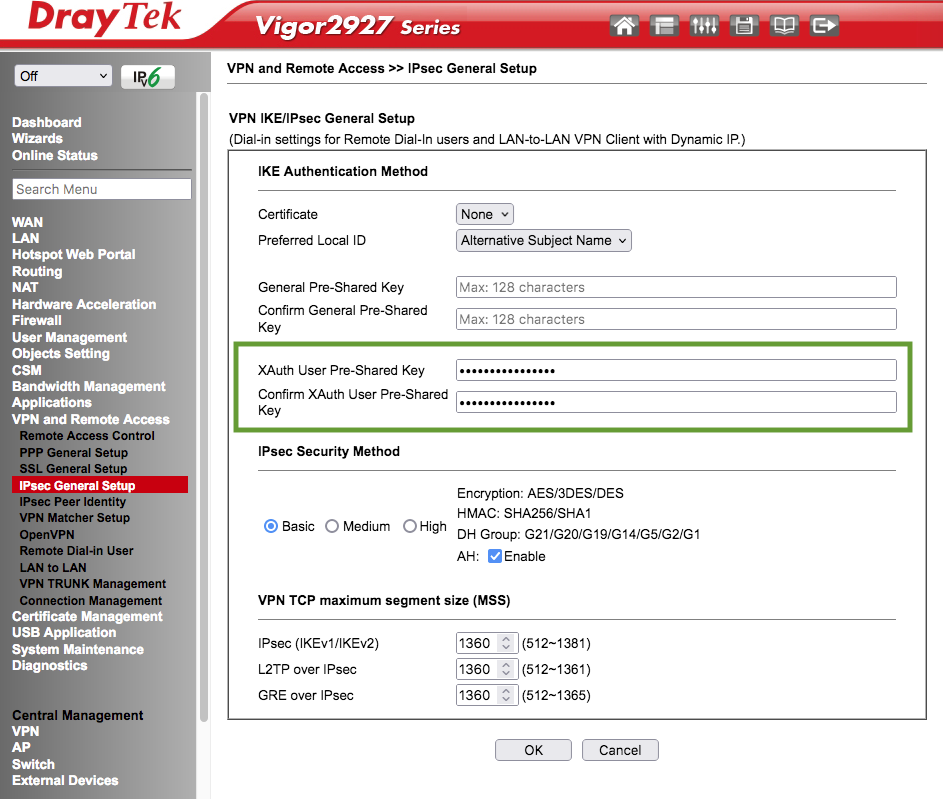943x799 pixels.
Task: Select the High security radio button
Action: [410, 527]
